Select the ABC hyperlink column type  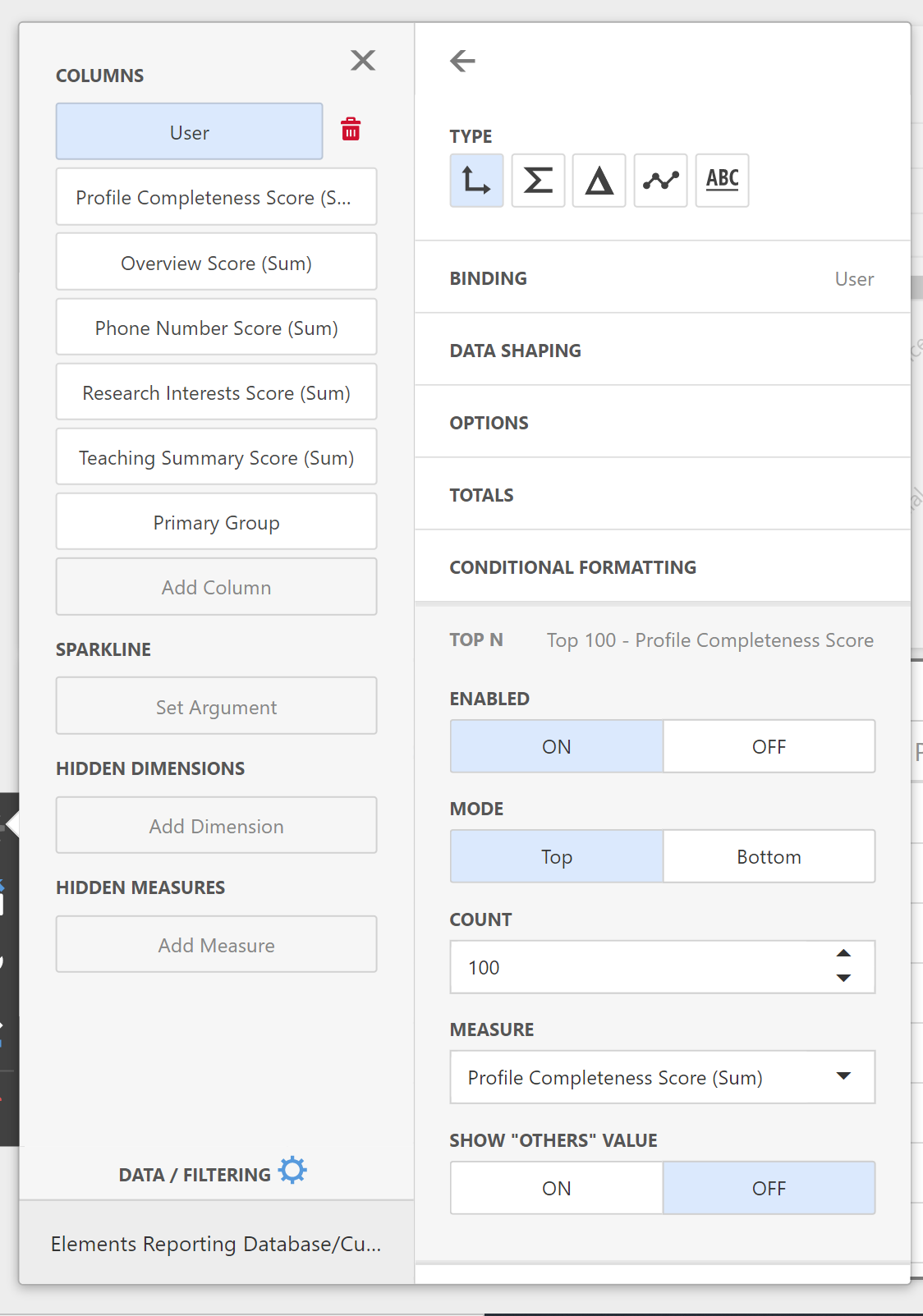point(722,181)
